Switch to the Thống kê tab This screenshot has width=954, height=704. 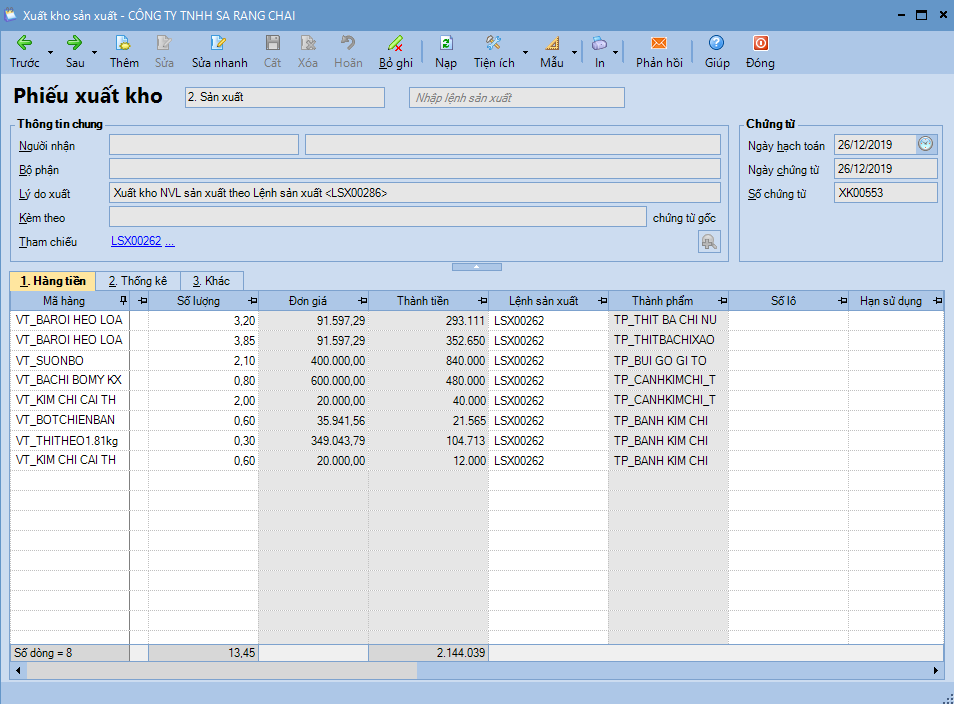click(138, 281)
